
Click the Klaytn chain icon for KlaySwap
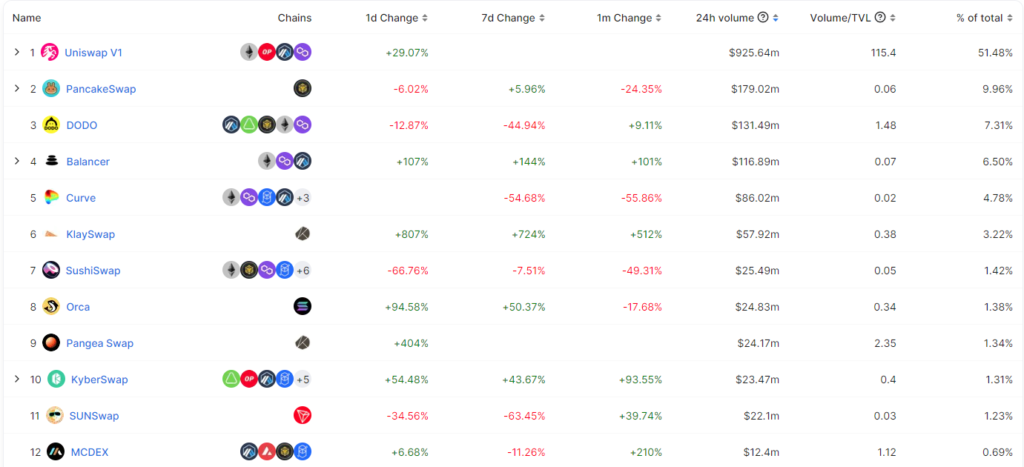pyautogui.click(x=302, y=234)
